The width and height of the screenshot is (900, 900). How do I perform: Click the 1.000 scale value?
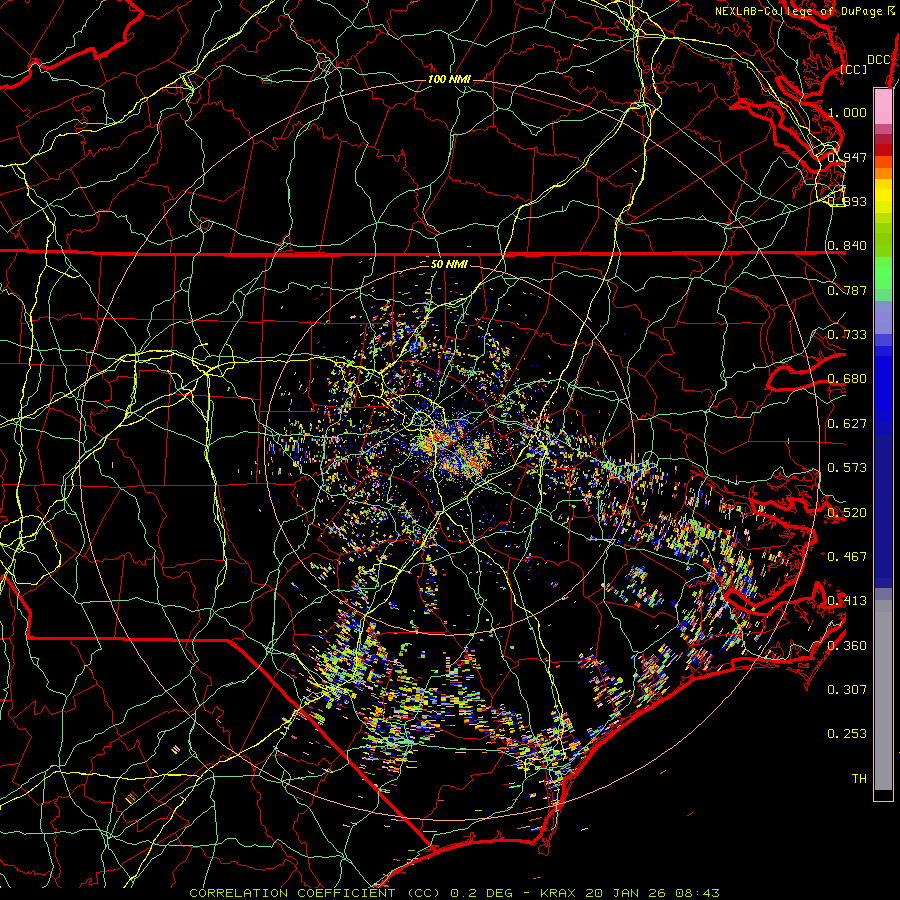pos(847,112)
